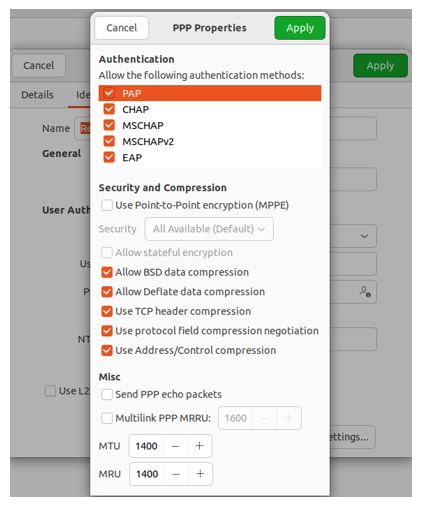
Task: Uncheck the EAP authentication checkbox
Action: click(x=109, y=157)
